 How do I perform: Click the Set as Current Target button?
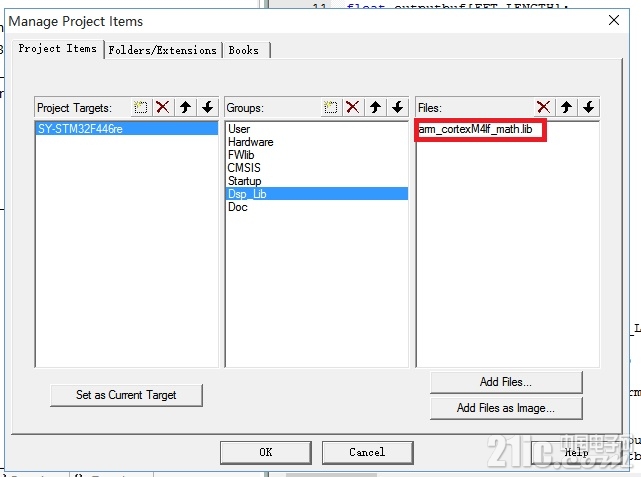click(126, 395)
